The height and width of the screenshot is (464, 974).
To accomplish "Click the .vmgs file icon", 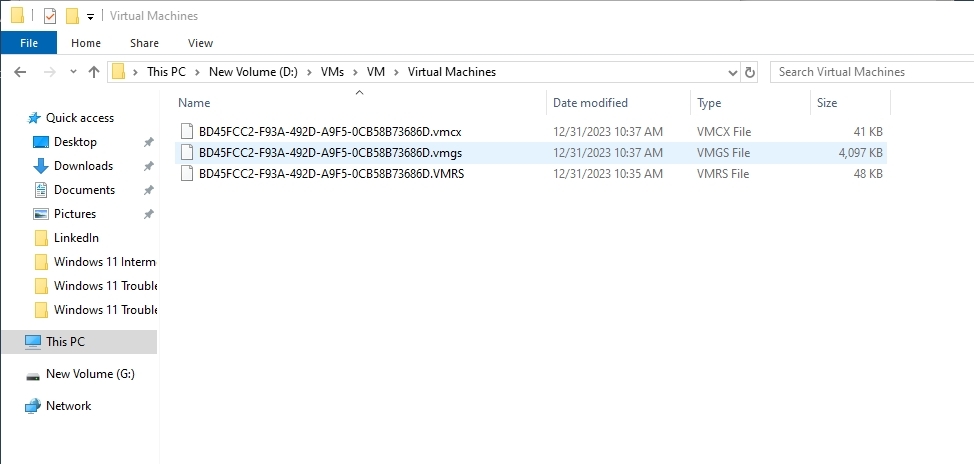I will click(x=187, y=153).
